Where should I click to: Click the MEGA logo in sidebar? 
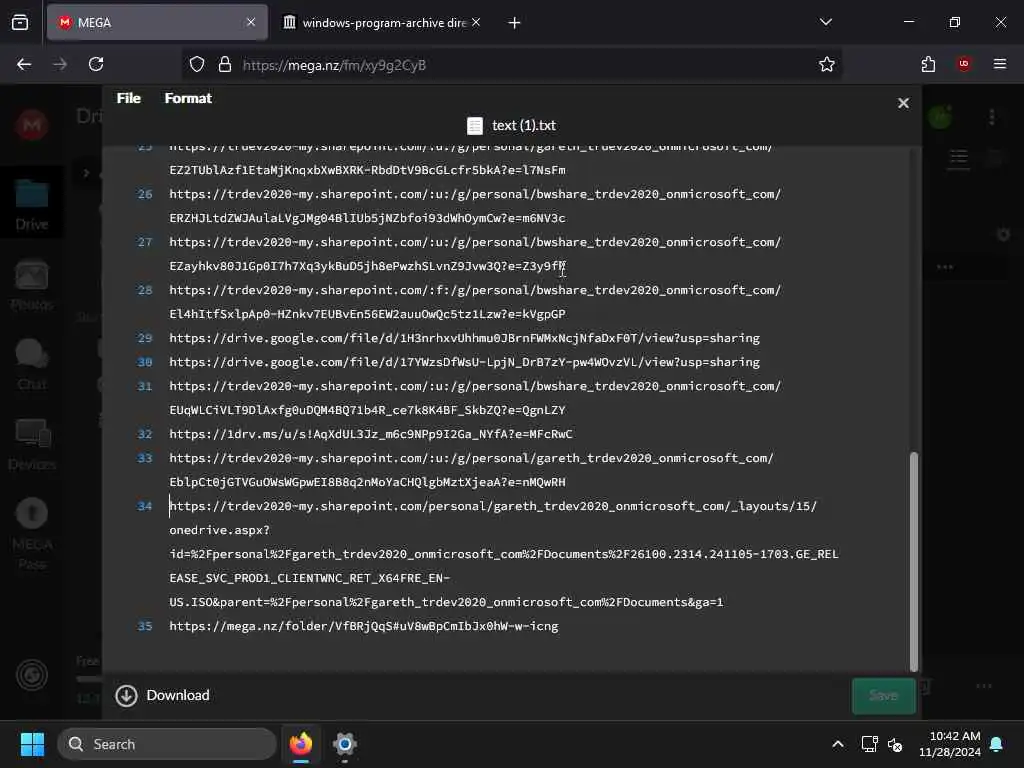pos(31,125)
